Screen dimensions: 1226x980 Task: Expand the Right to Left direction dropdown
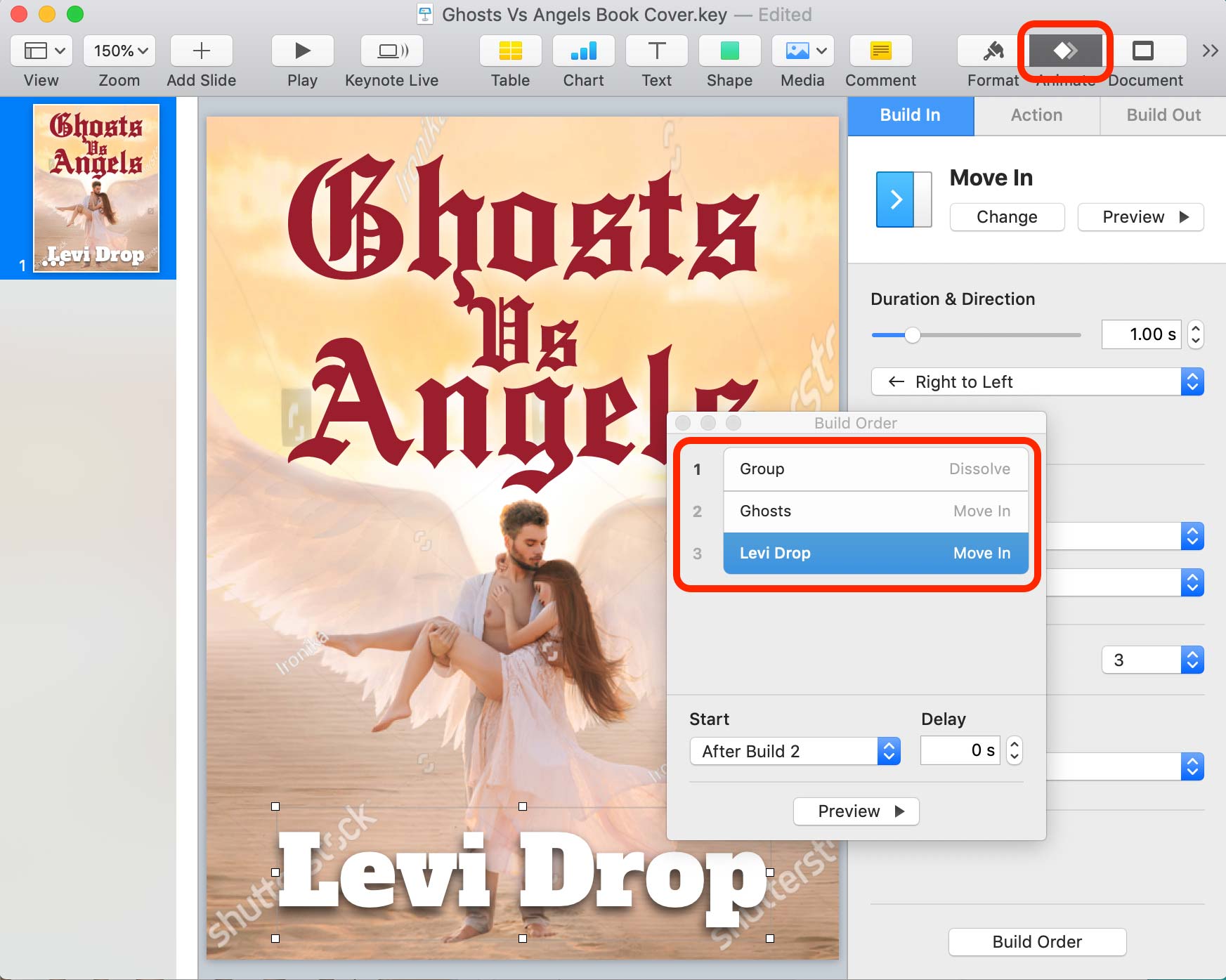coord(1038,381)
